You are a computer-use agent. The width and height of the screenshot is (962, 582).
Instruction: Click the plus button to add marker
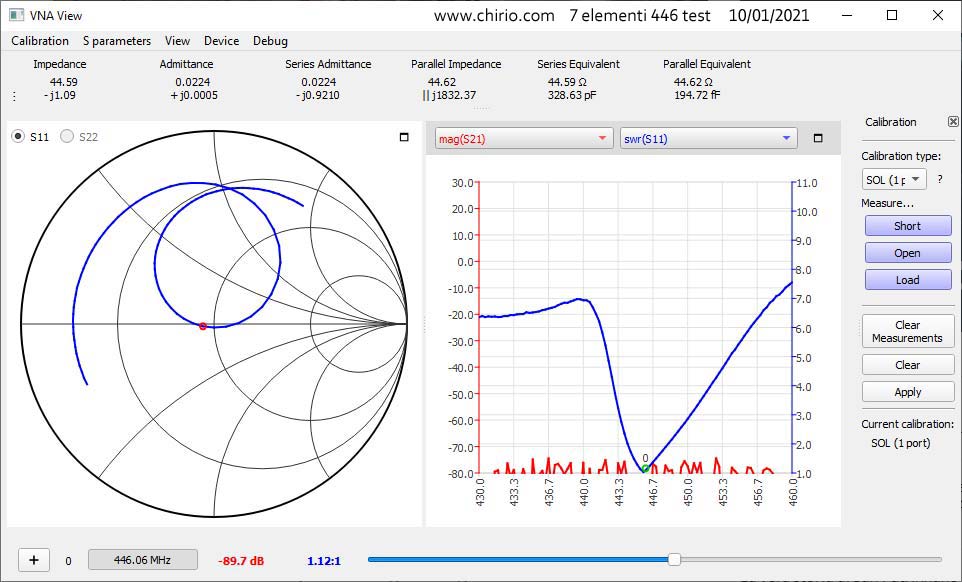[x=33, y=560]
